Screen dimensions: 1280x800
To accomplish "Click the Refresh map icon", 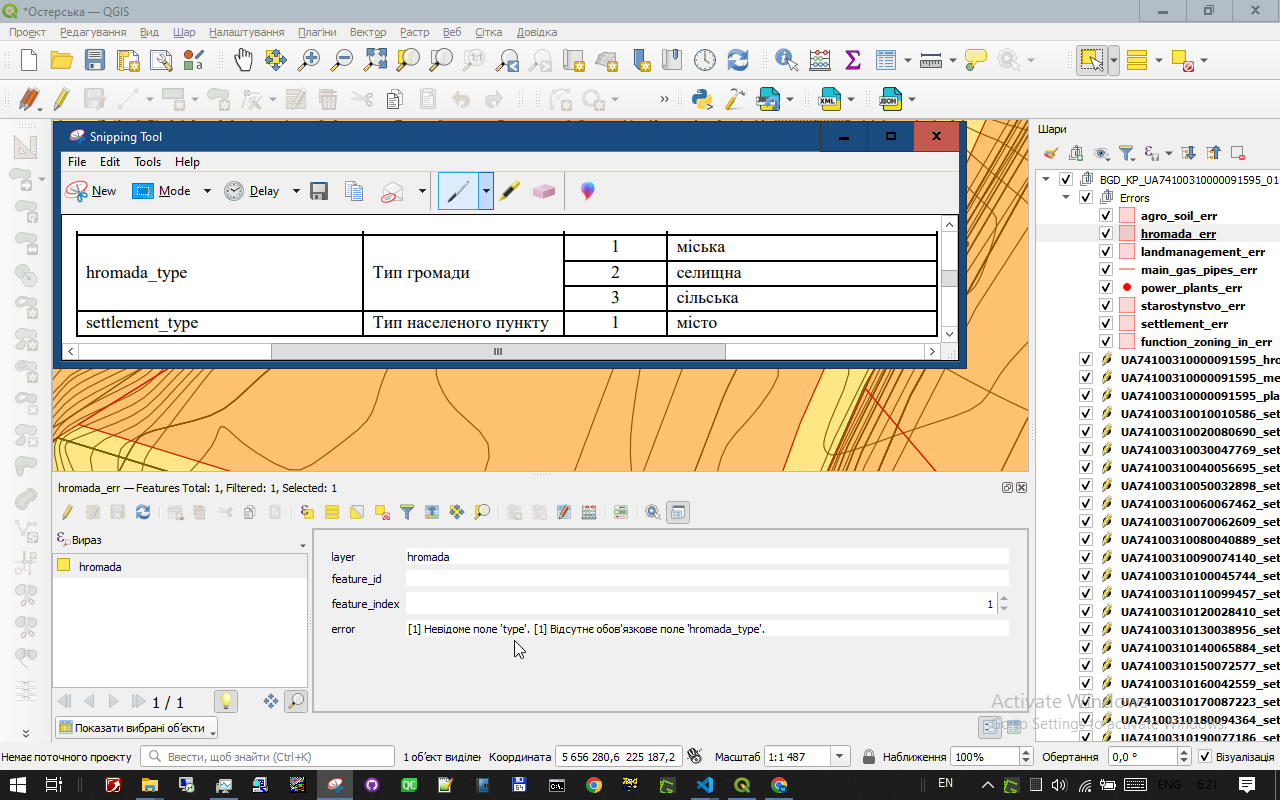I will tap(738, 60).
